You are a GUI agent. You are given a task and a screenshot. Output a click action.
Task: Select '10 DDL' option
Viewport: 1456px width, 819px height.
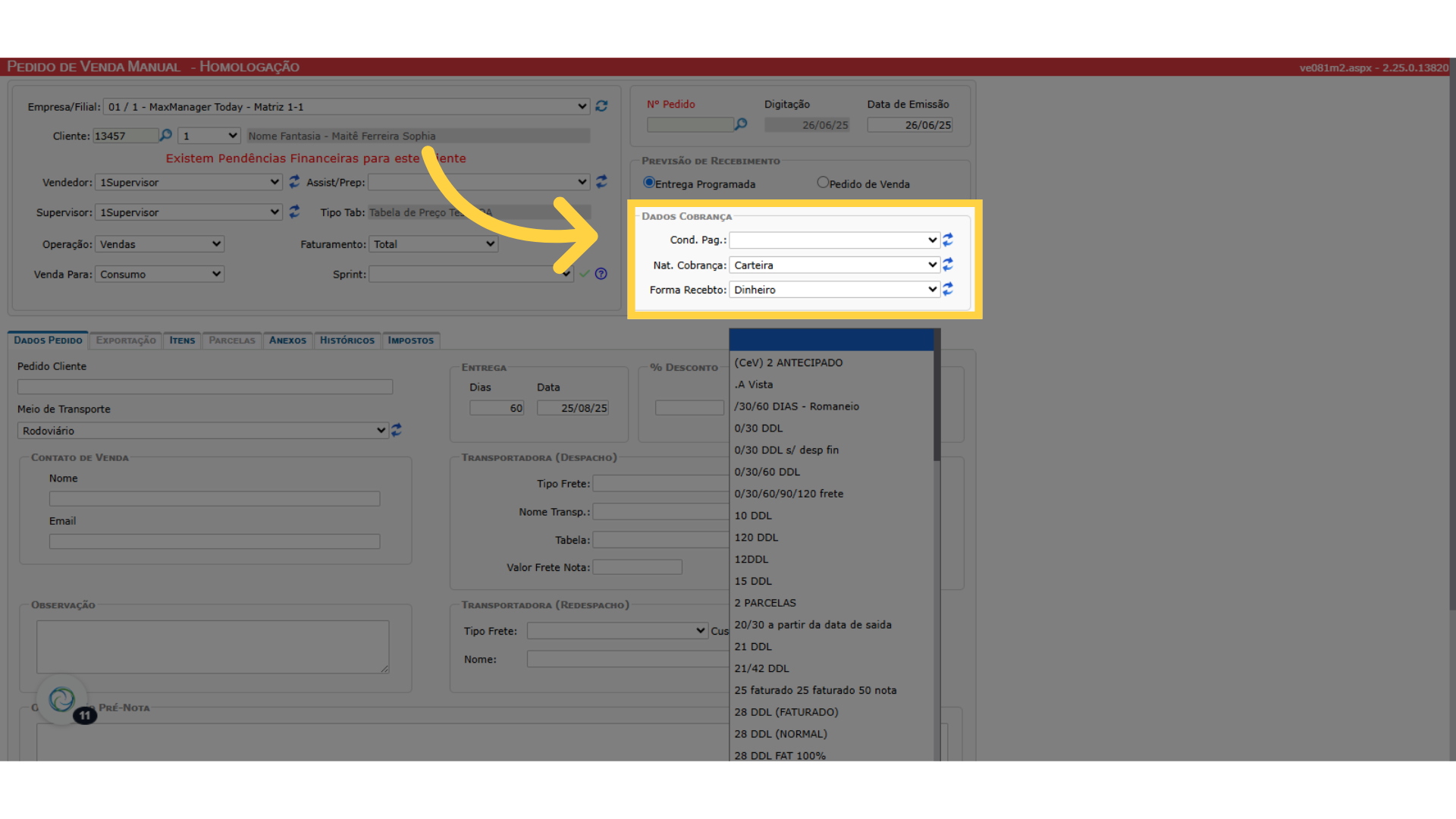(x=831, y=516)
